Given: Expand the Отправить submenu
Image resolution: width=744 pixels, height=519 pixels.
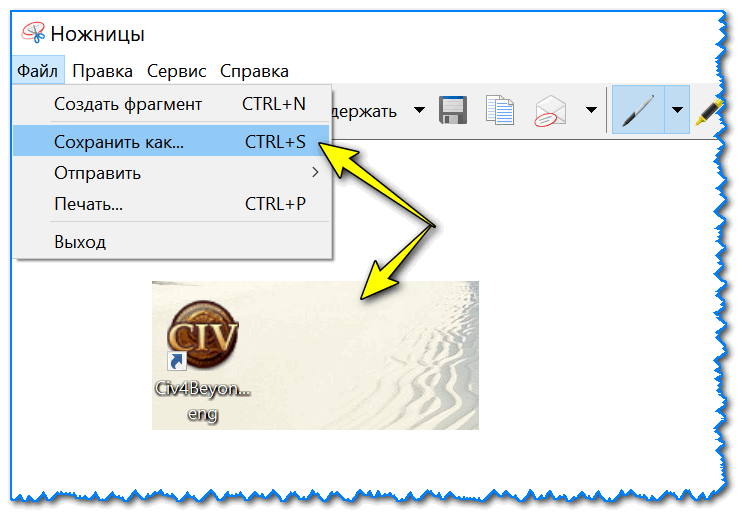Looking at the screenshot, I should pyautogui.click(x=171, y=173).
